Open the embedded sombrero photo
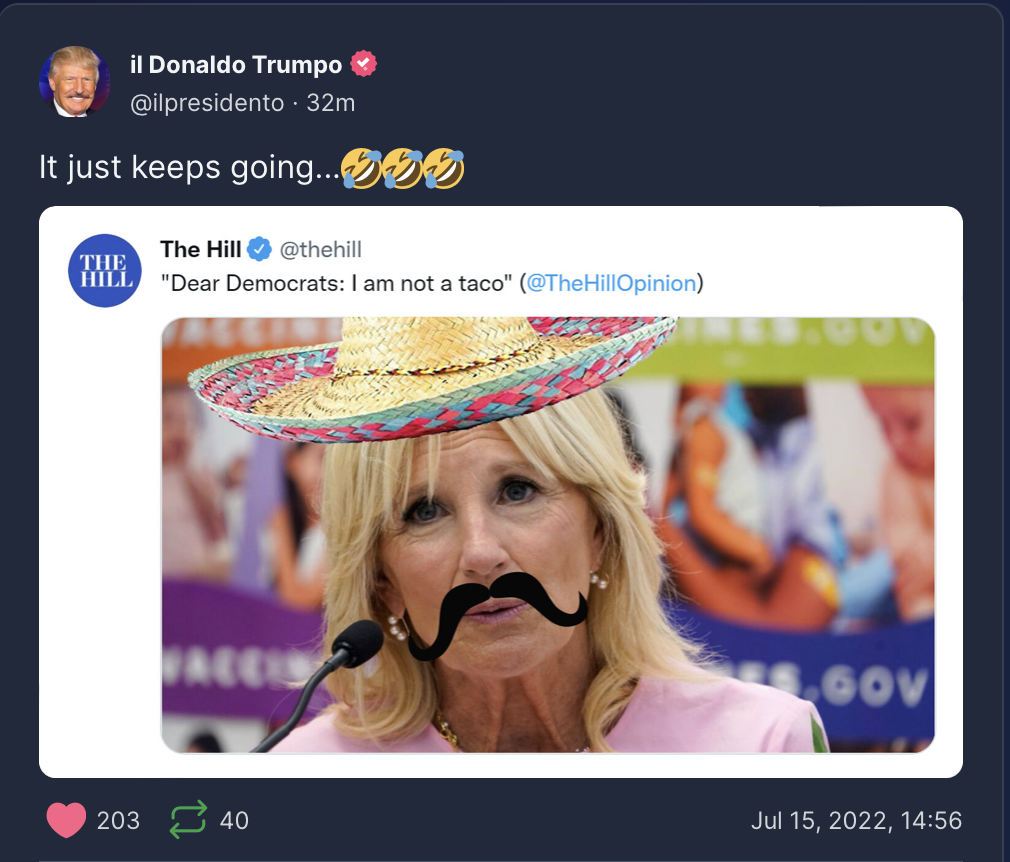Screen dimensions: 1010x862 pyautogui.click(x=548, y=535)
